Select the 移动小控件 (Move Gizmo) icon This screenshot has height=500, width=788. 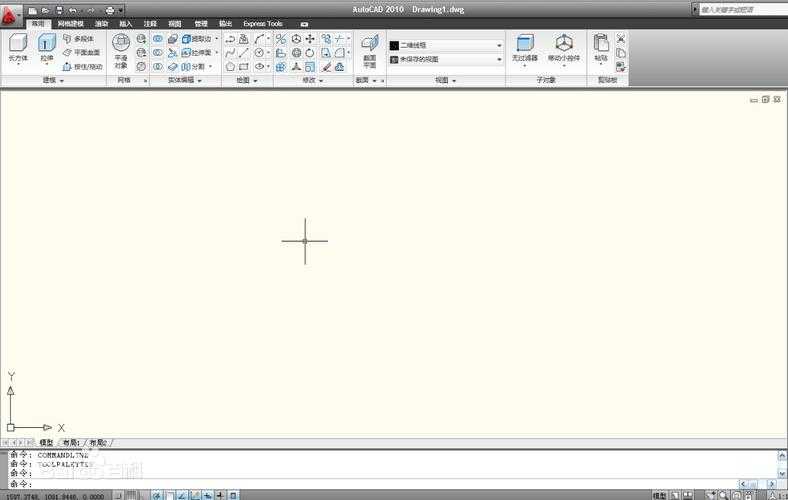[564, 44]
